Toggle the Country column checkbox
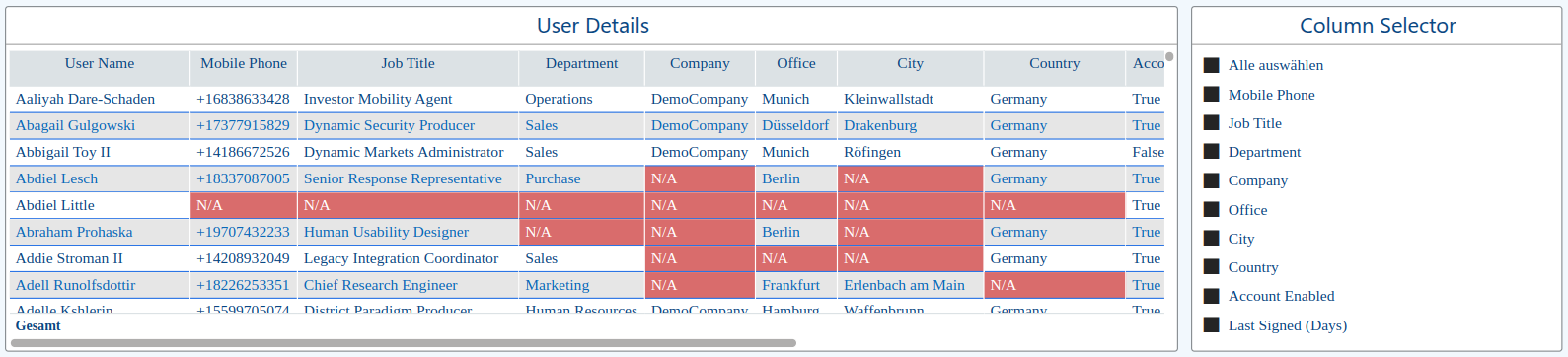This screenshot has width=1568, height=357. (1211, 266)
